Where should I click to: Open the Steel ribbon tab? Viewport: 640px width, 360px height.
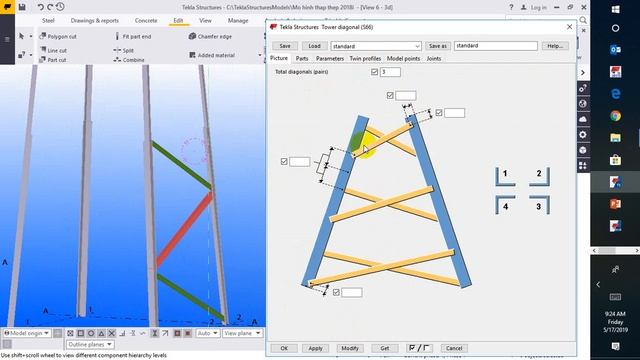coord(48,20)
